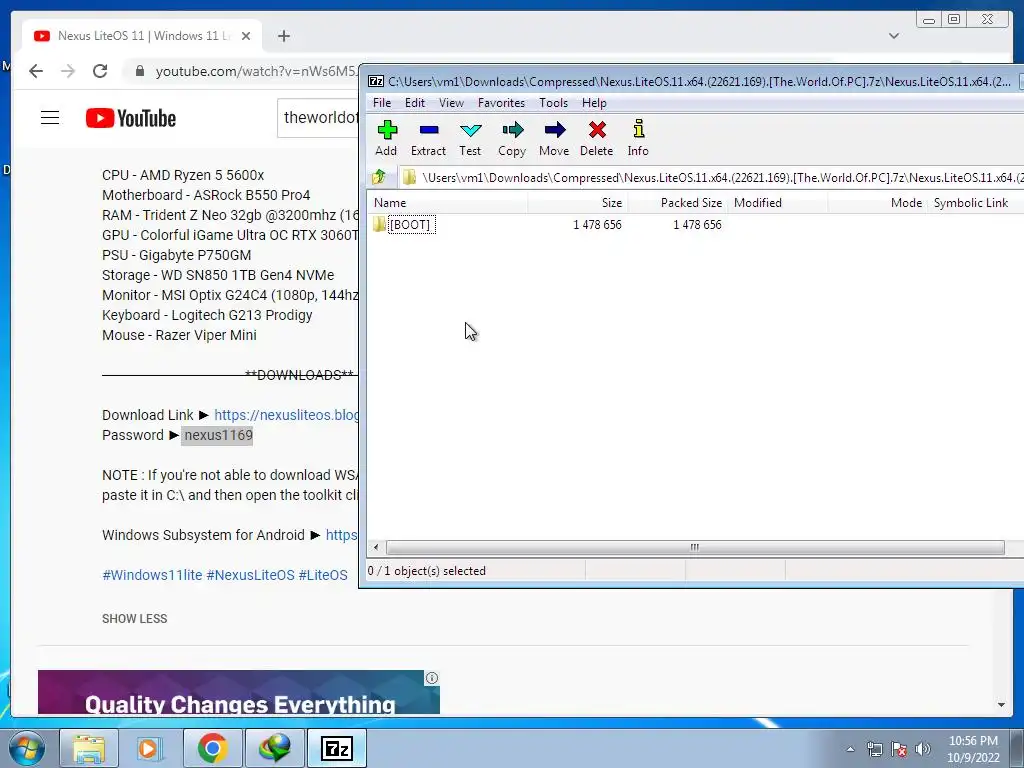Go back in Chrome

pos(36,71)
